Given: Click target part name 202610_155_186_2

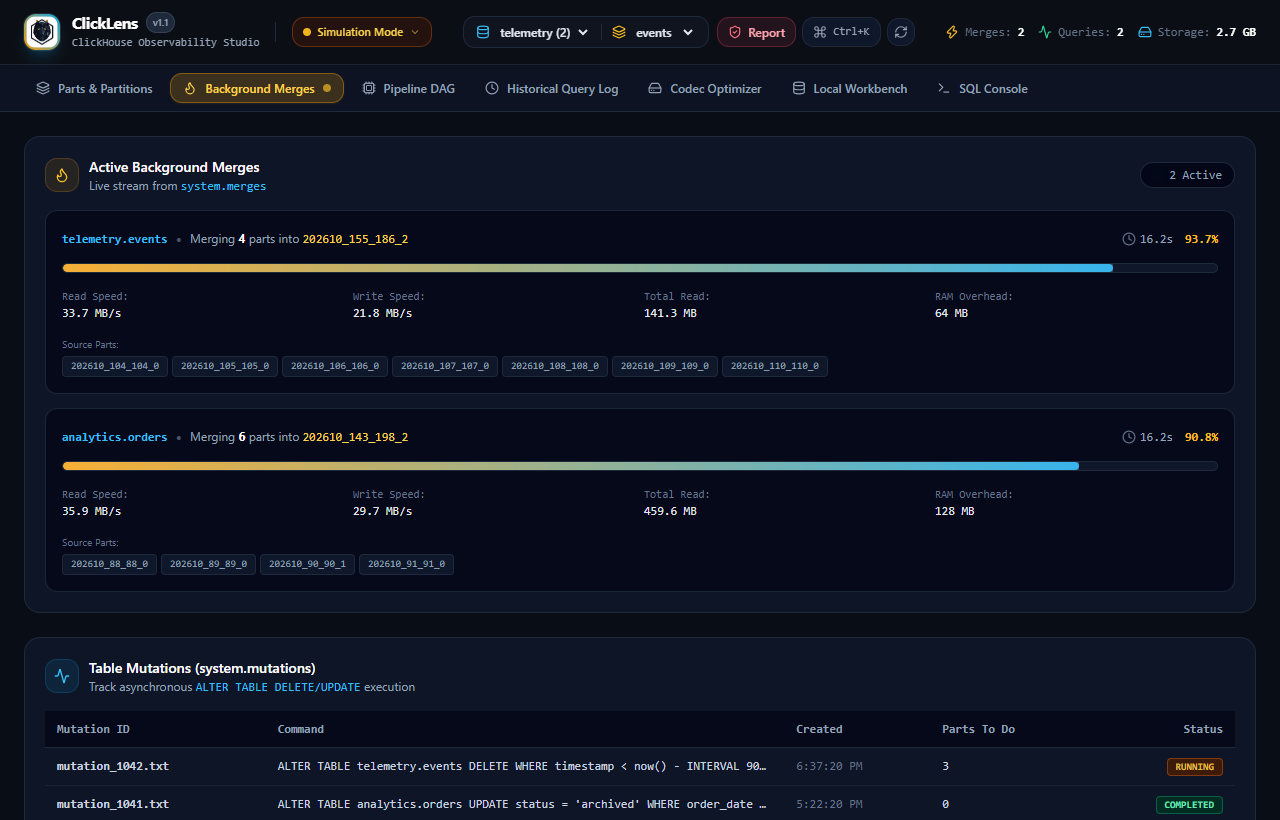Looking at the screenshot, I should coord(355,239).
